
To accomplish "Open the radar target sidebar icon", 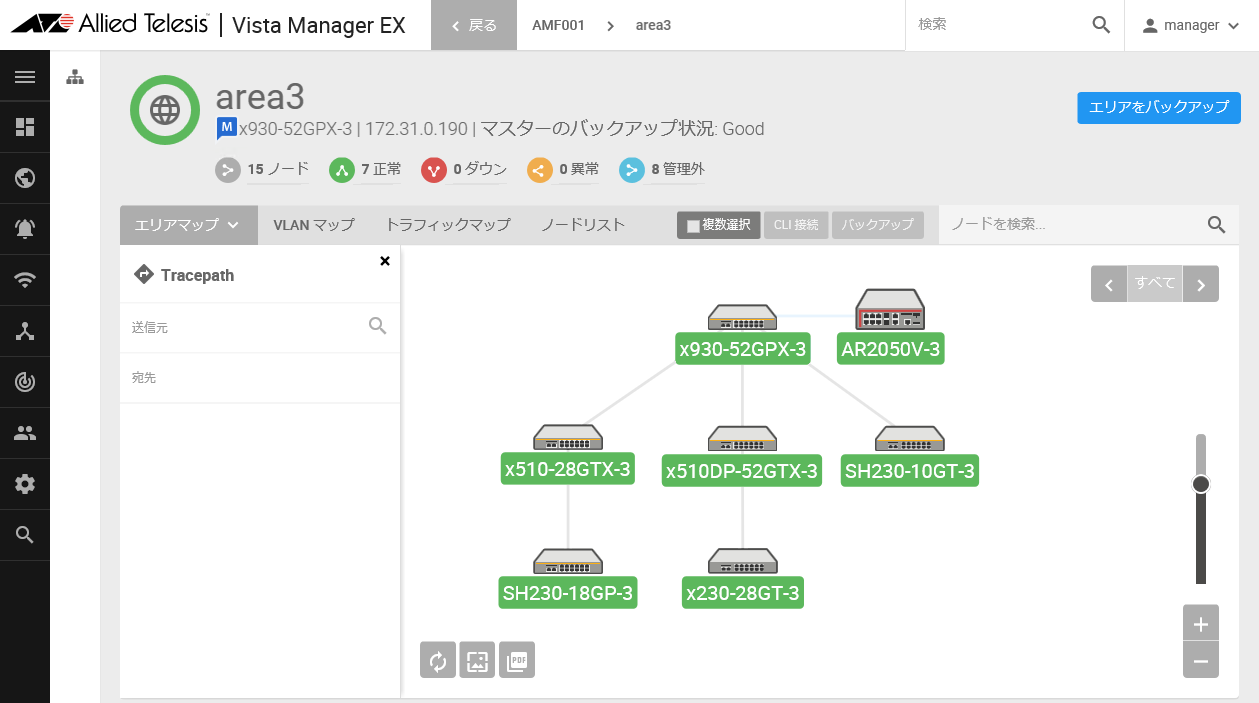I will 25,382.
